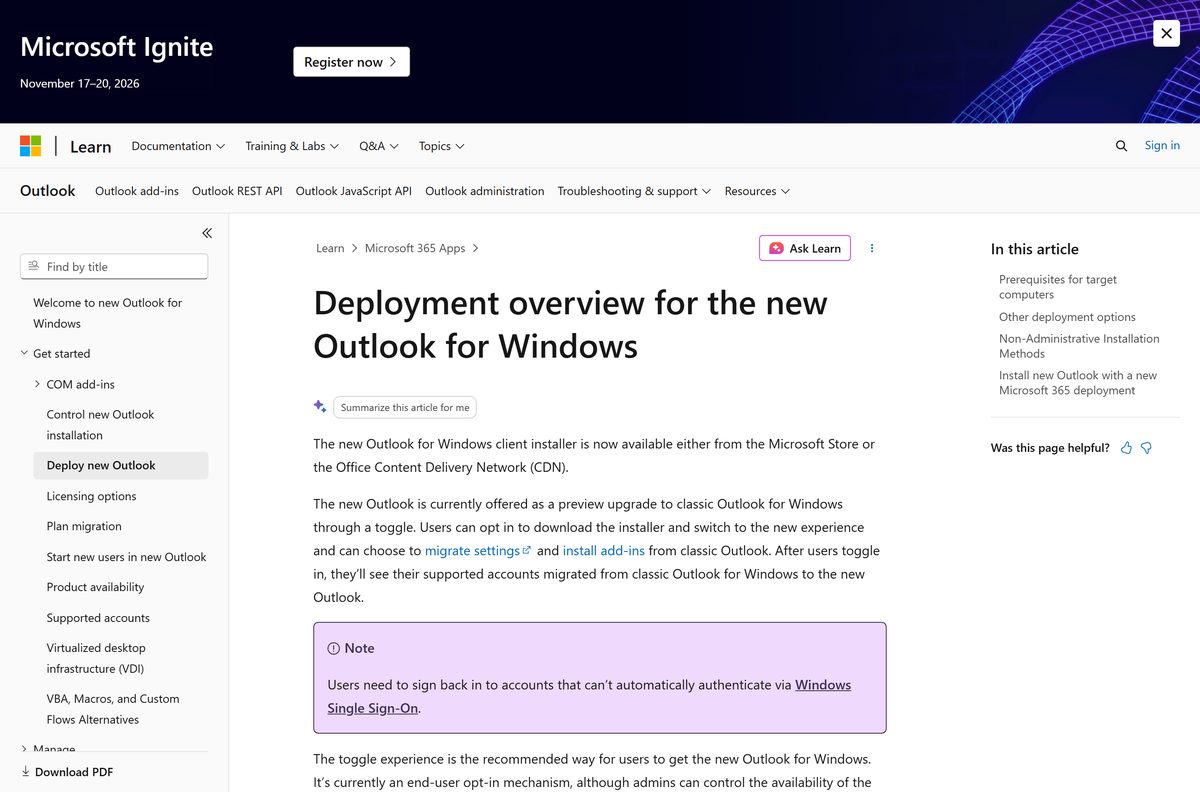
Task: Open the search magnifier icon
Action: (1121, 146)
